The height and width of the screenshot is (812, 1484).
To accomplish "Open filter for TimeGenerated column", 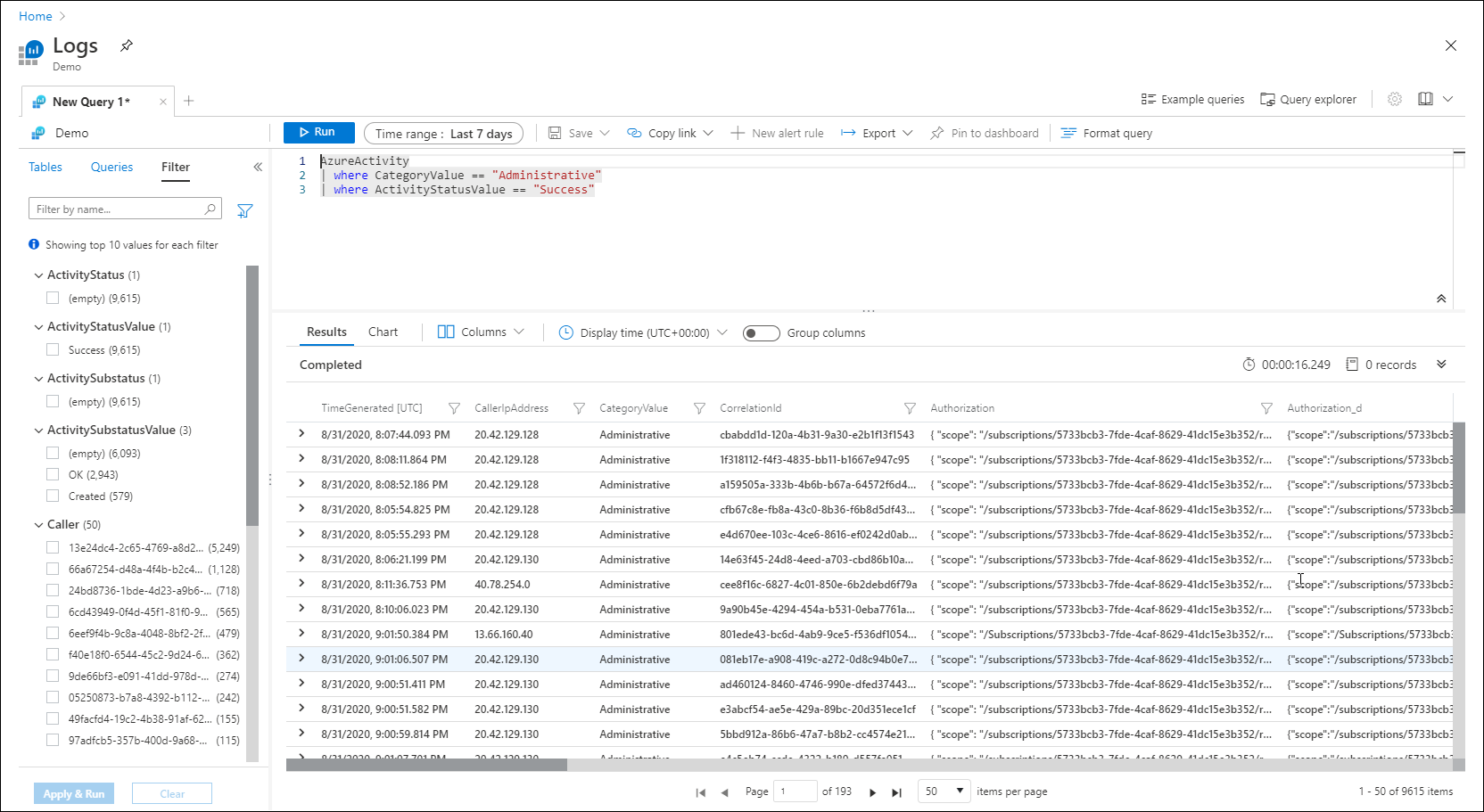I will [x=454, y=408].
